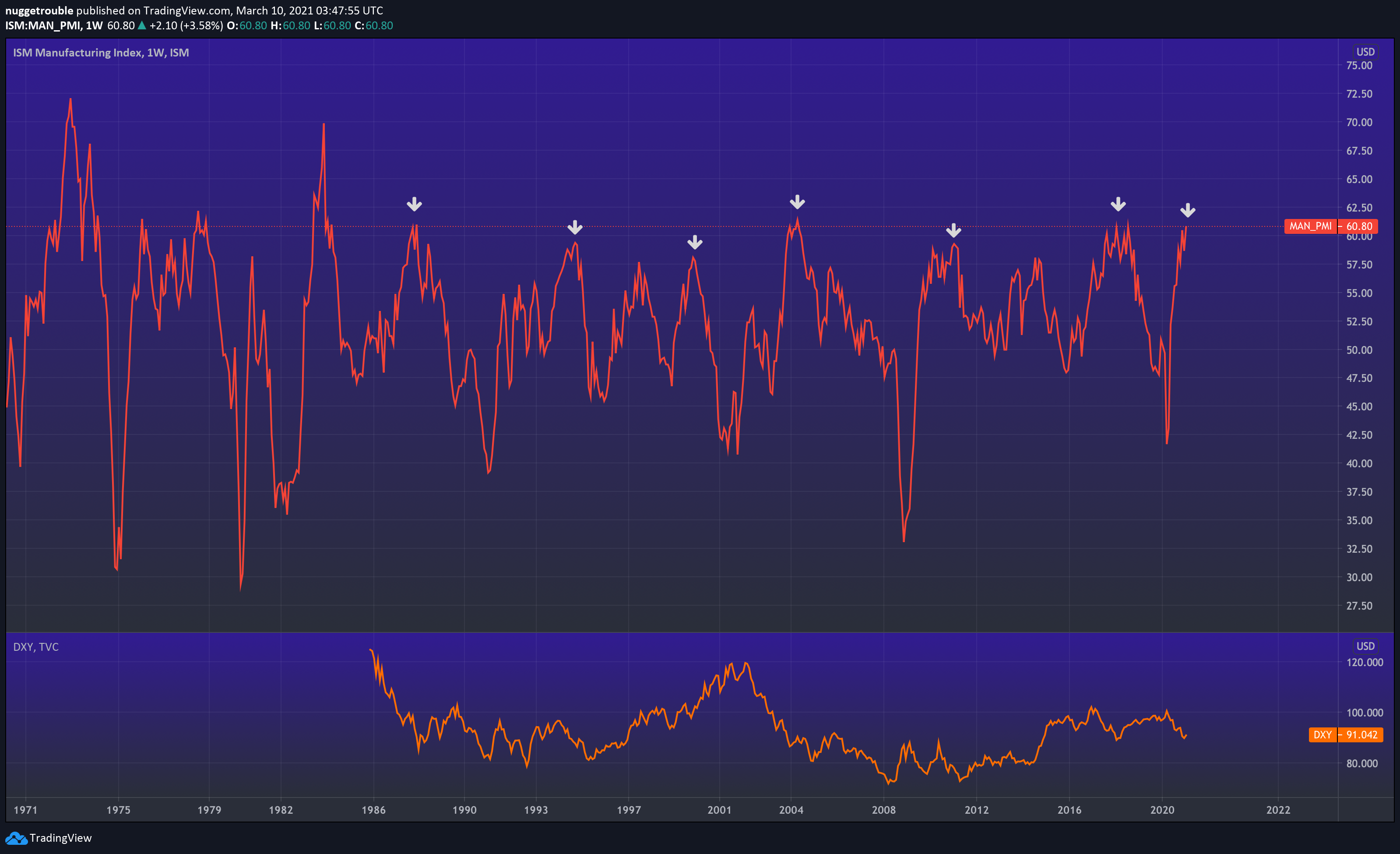Click the 57.50 price scale value
1400x854 pixels.
[x=1359, y=265]
